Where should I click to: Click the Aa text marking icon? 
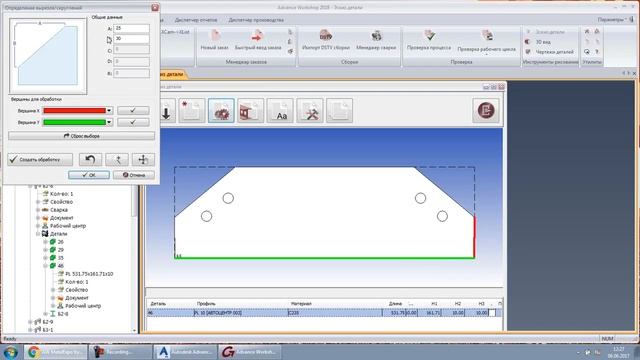pyautogui.click(x=280, y=111)
